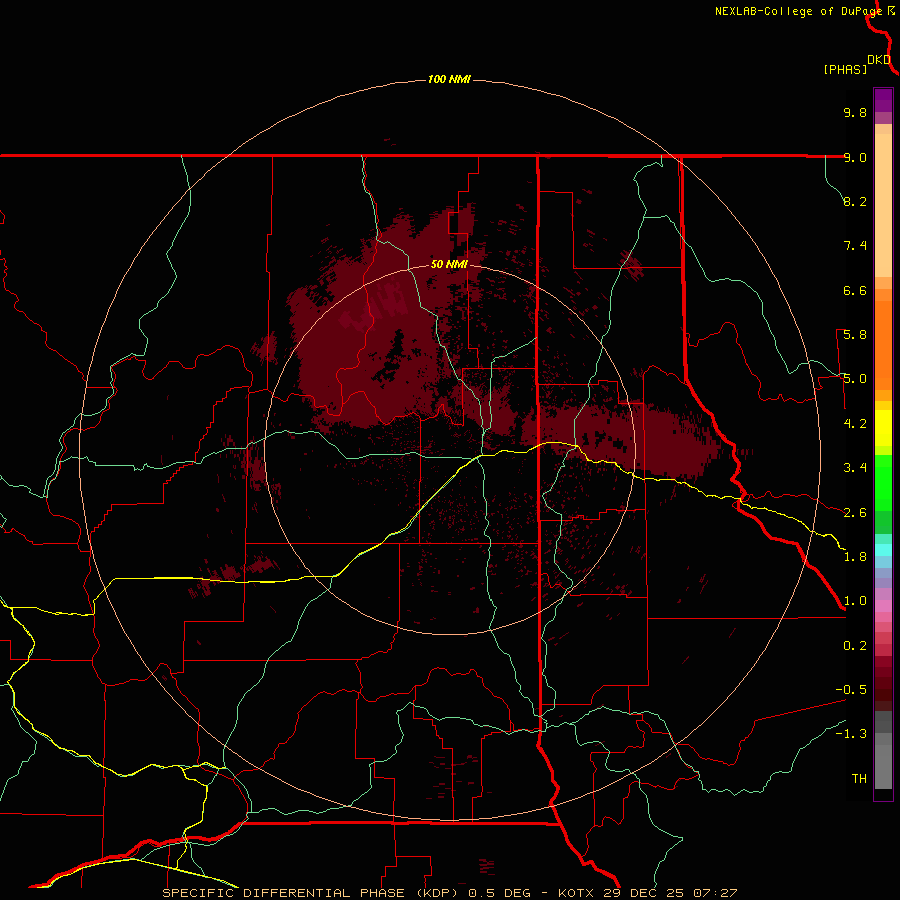Click the 0.2 legend value
The height and width of the screenshot is (900, 900).
click(x=855, y=646)
